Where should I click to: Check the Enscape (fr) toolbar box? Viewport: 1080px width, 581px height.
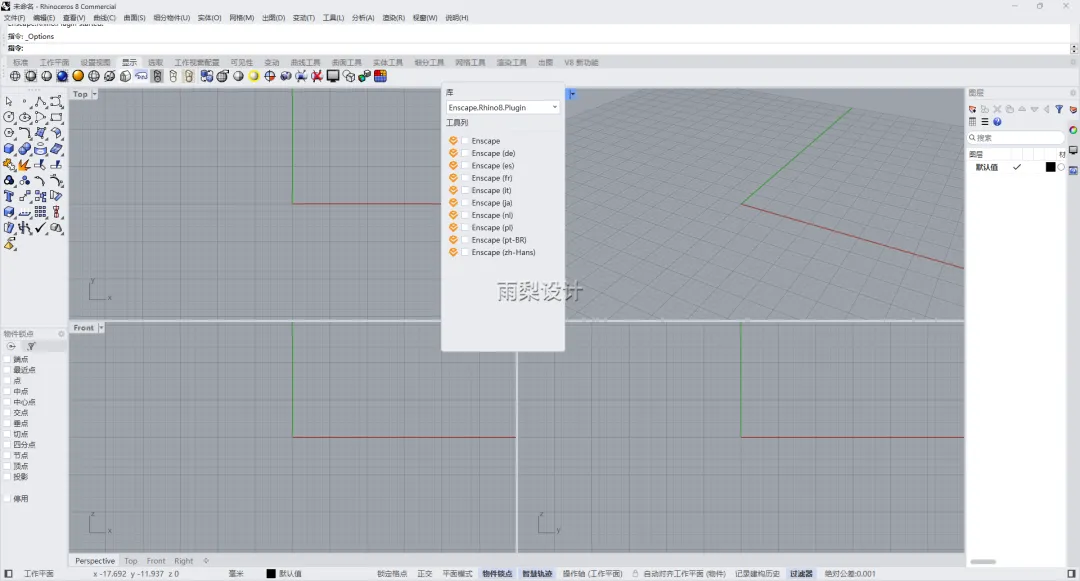[x=465, y=178]
